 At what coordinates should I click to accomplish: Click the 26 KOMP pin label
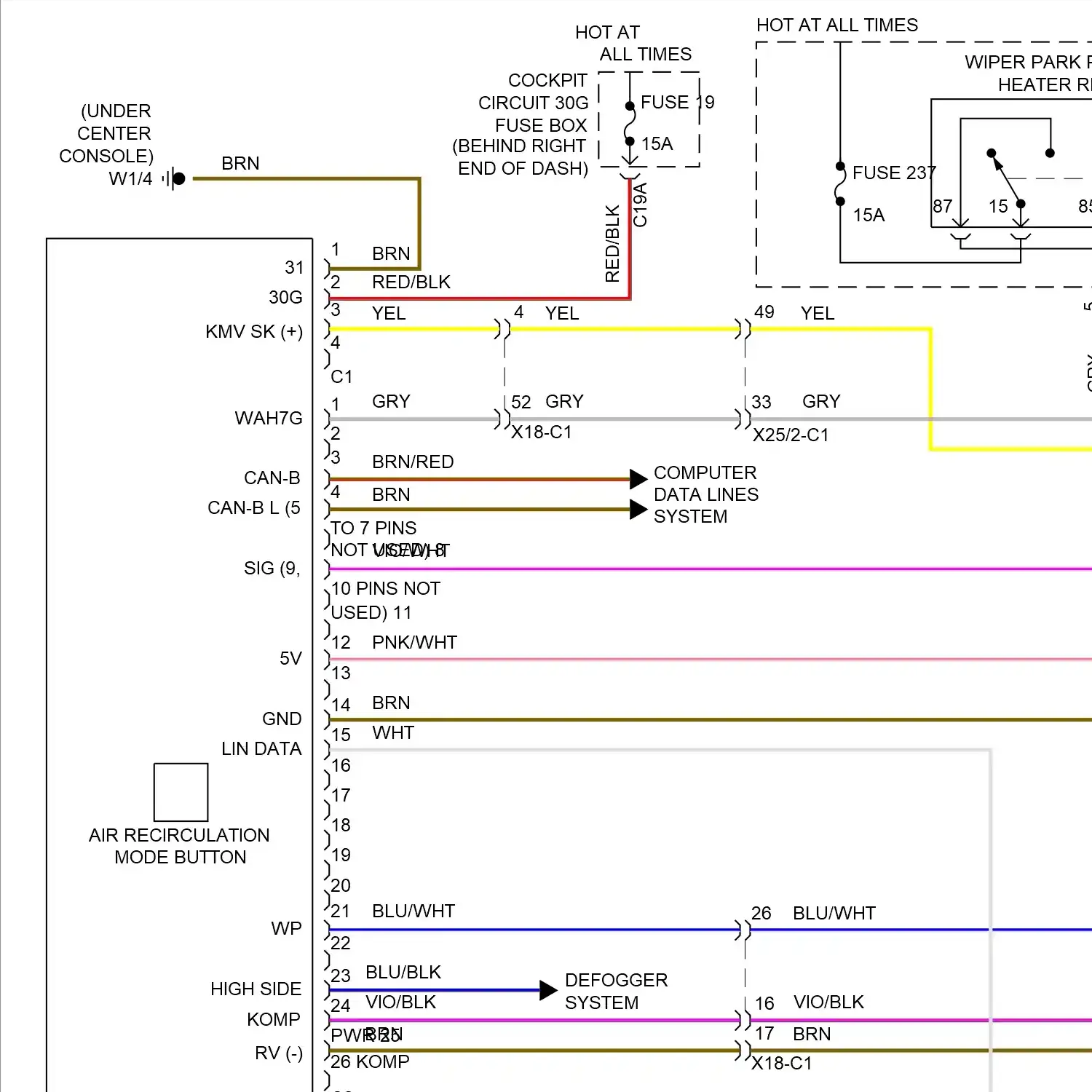(x=370, y=1061)
